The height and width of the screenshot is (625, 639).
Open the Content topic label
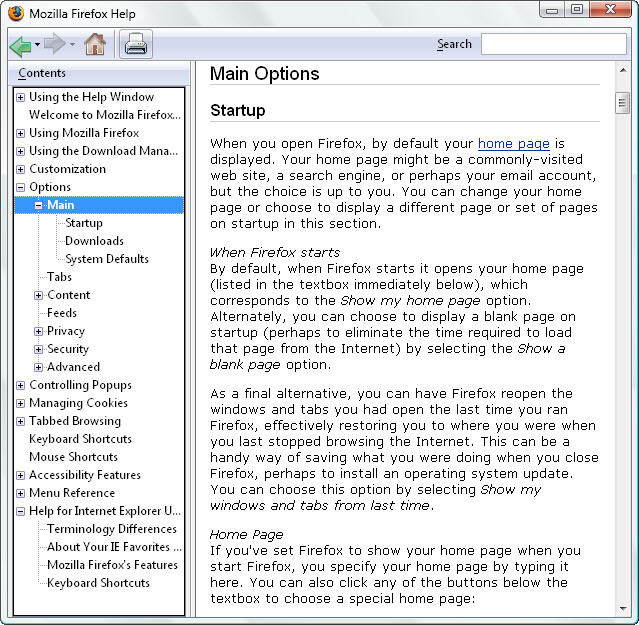coord(68,295)
